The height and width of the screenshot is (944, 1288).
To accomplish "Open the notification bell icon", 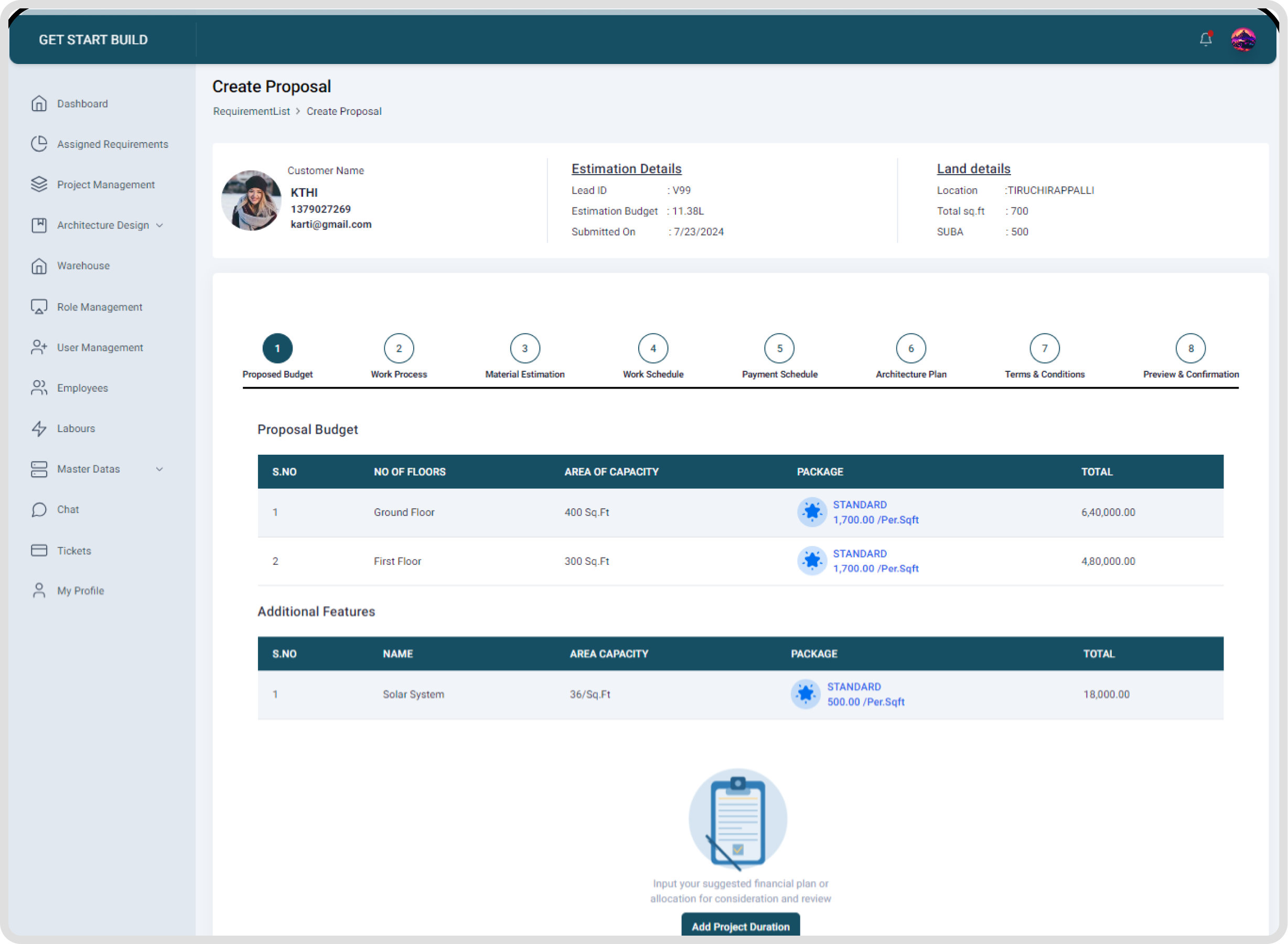I will point(1205,39).
